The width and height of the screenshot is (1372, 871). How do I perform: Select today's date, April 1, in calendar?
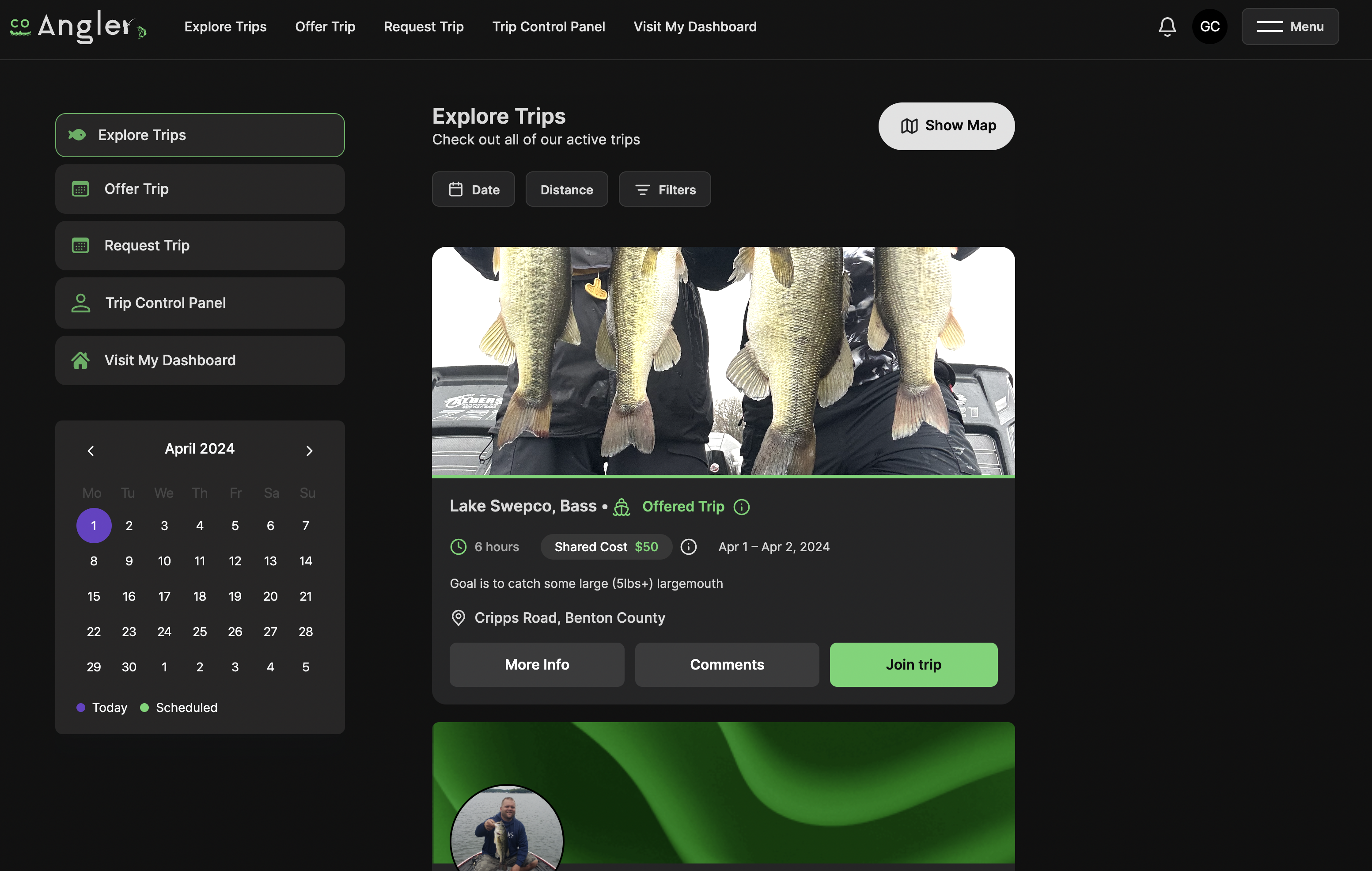[x=94, y=525]
